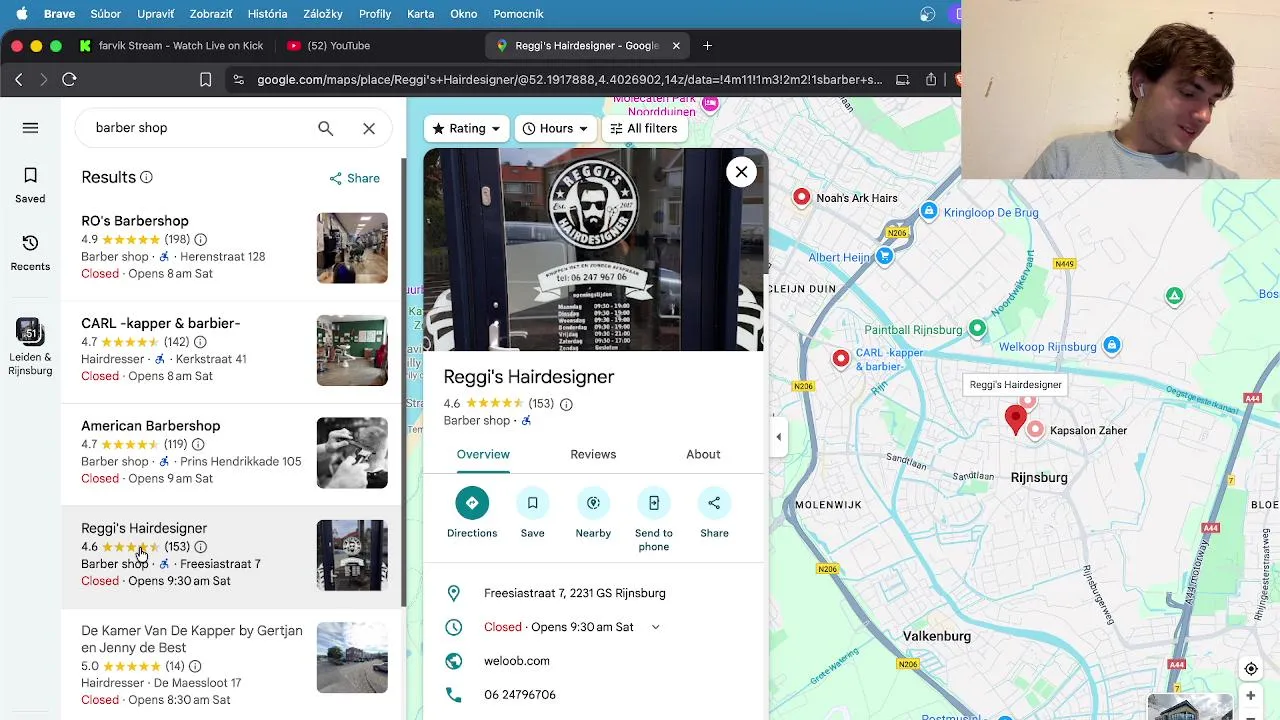Click the selected Reggi's red map pin
This screenshot has height=720, width=1280.
pos(1015,420)
